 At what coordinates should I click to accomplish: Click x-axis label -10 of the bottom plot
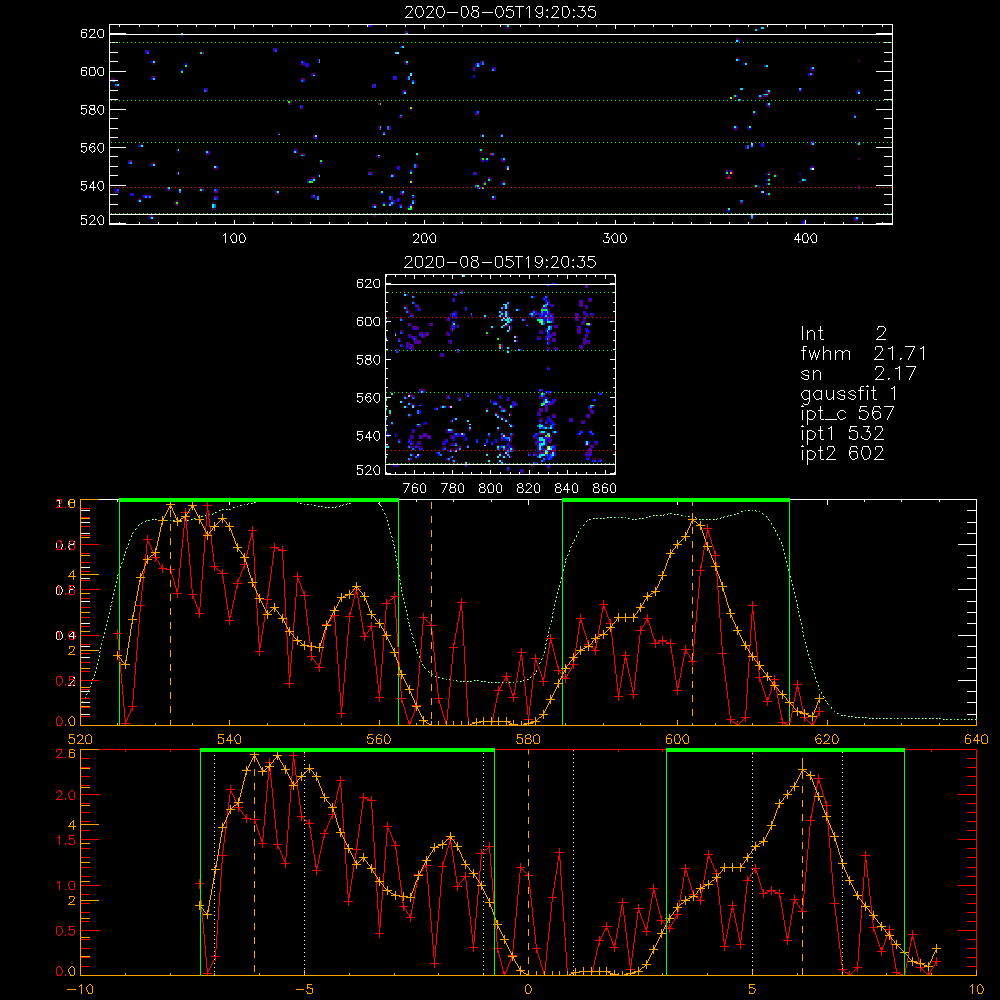click(80, 990)
